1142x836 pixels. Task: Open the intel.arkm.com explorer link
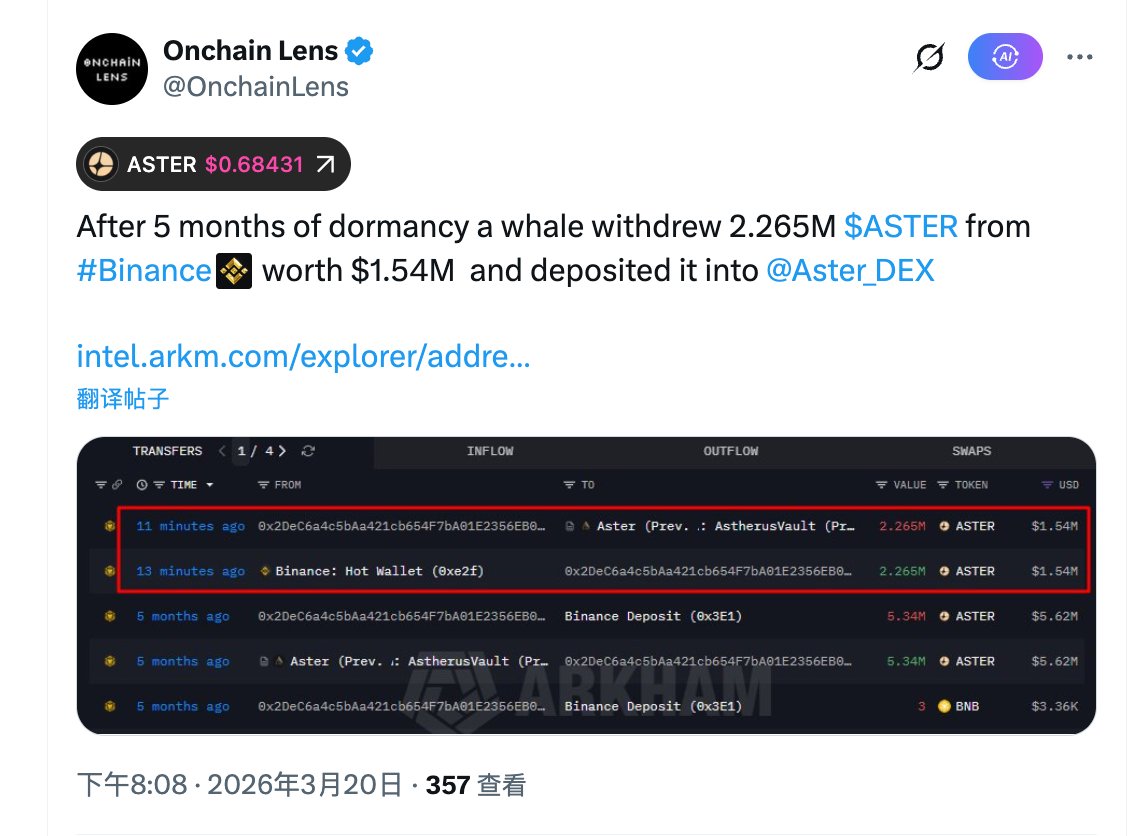pyautogui.click(x=303, y=356)
